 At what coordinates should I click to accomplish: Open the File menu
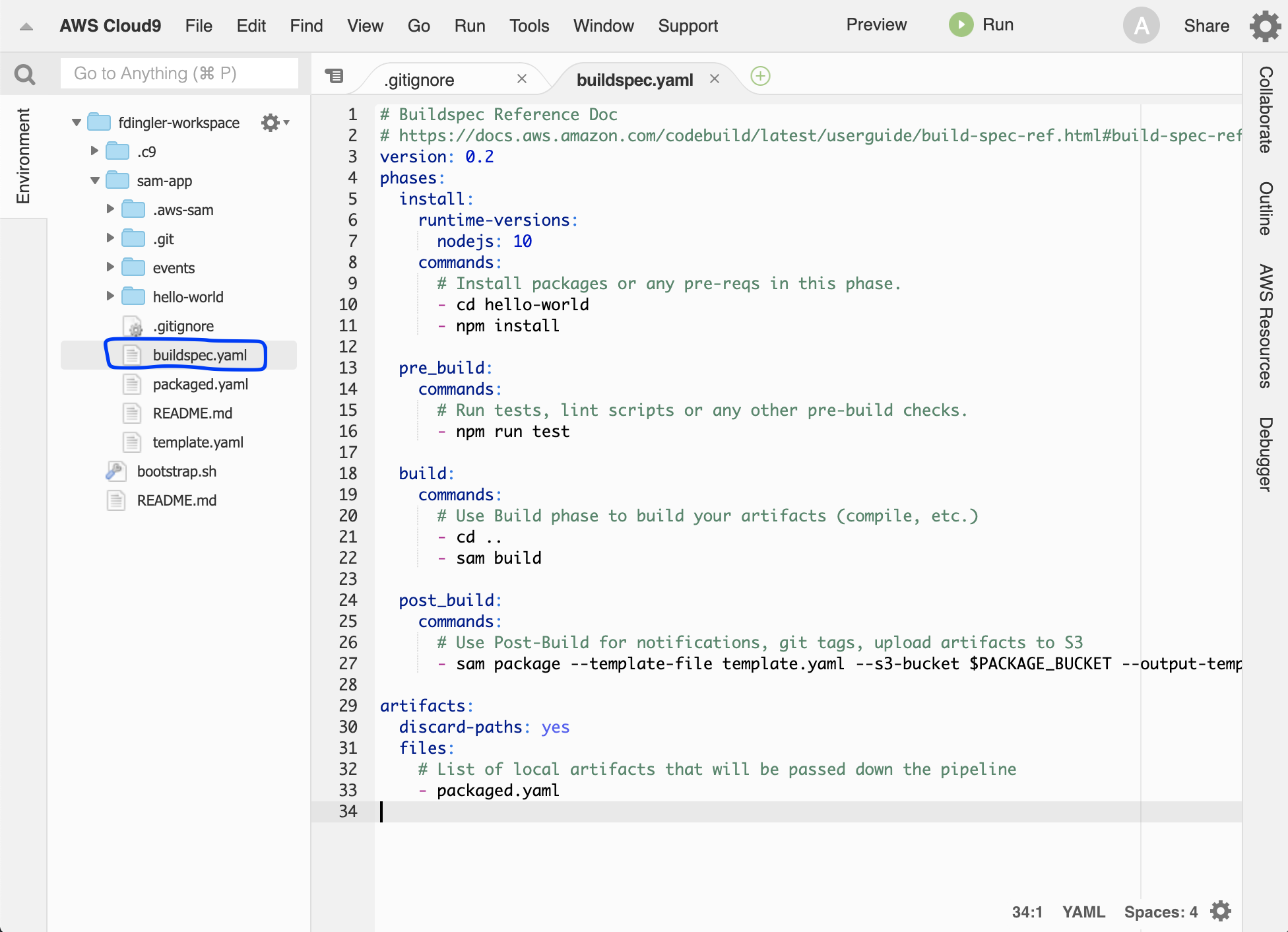(x=199, y=26)
